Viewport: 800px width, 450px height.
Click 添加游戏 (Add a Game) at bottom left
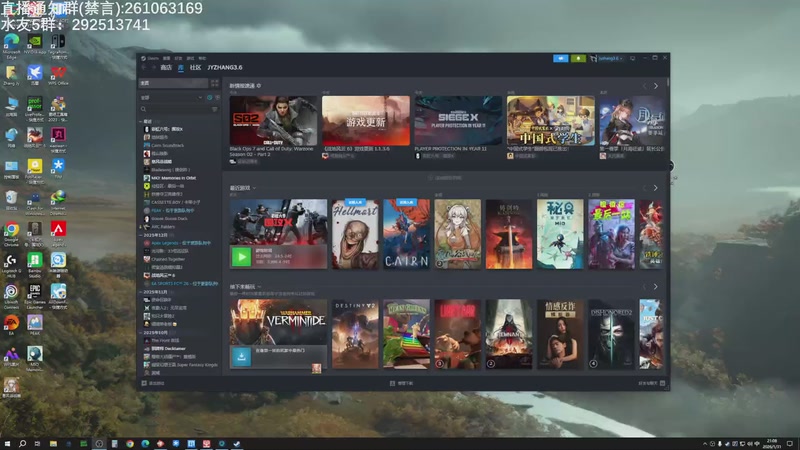(153, 383)
